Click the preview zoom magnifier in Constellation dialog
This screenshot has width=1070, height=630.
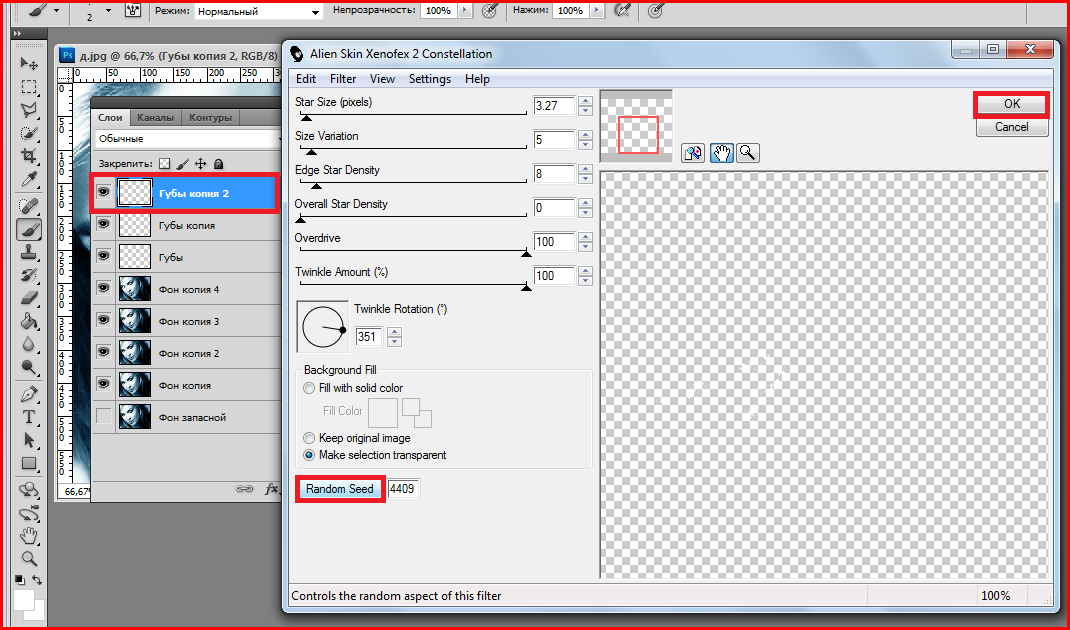pyautogui.click(x=747, y=153)
